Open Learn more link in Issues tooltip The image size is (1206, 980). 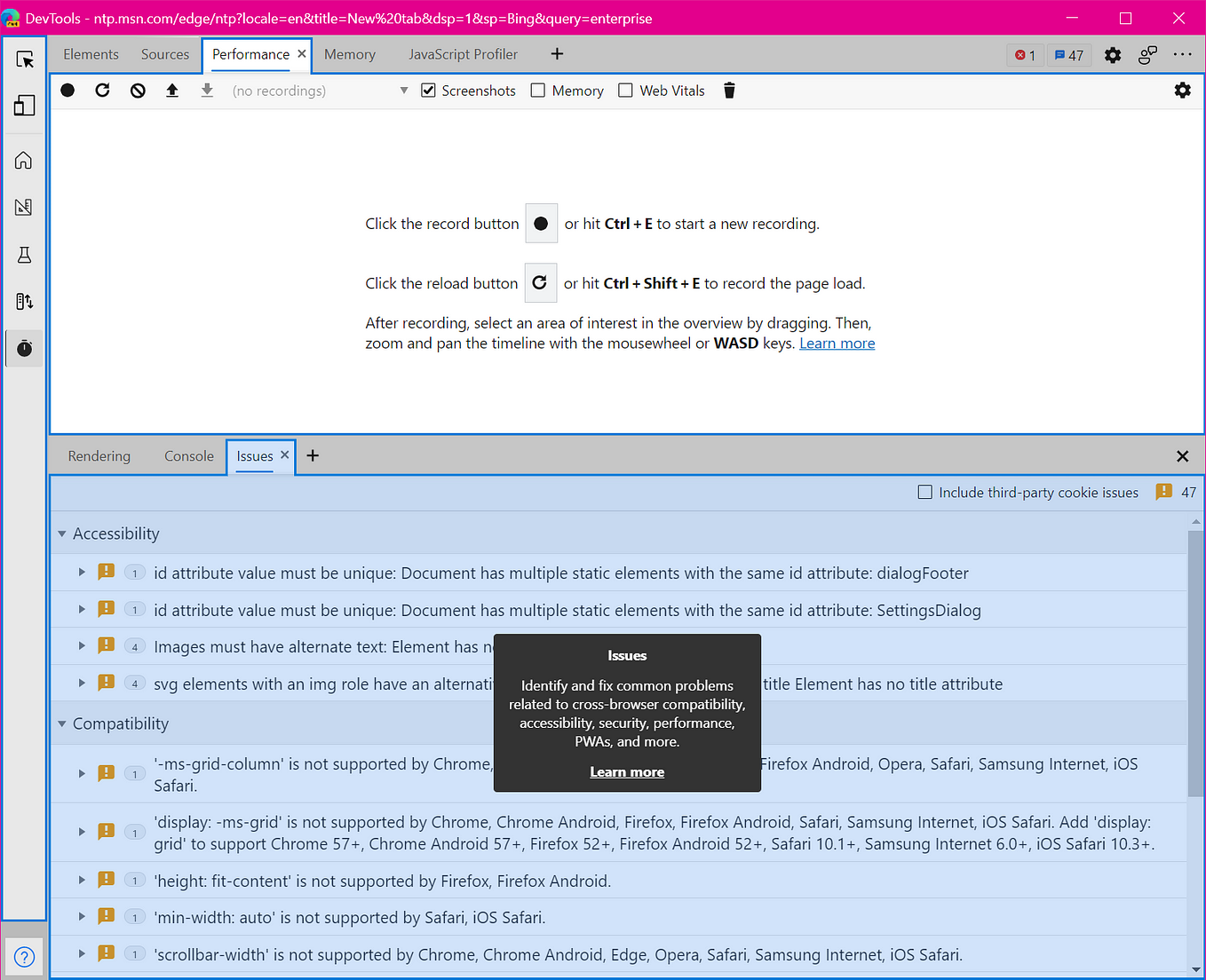[x=627, y=772]
